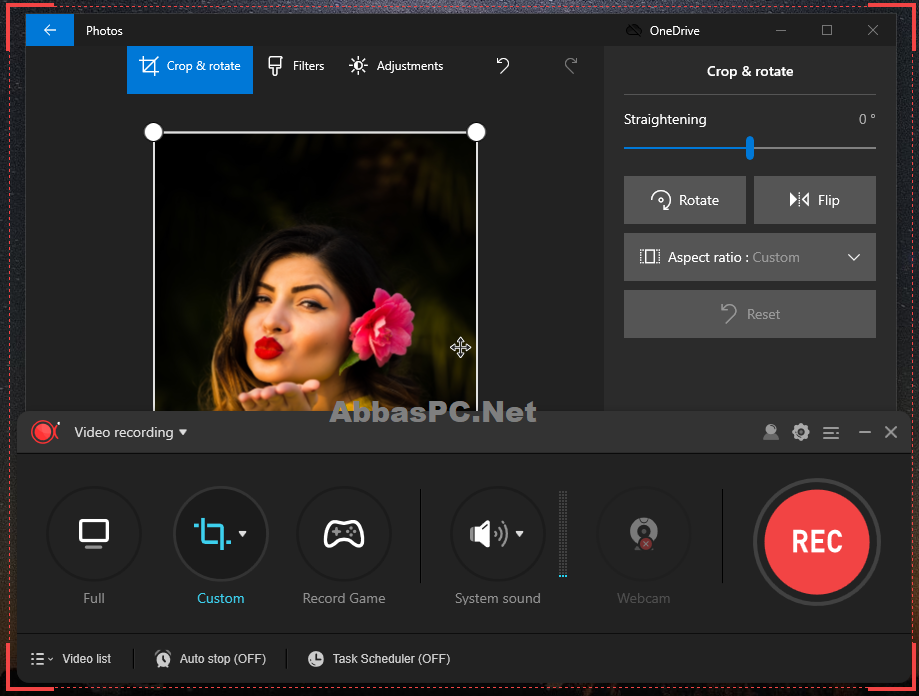Screen dimensions: 919x696
Task: Click the top-right crop handle
Action: pos(476,132)
